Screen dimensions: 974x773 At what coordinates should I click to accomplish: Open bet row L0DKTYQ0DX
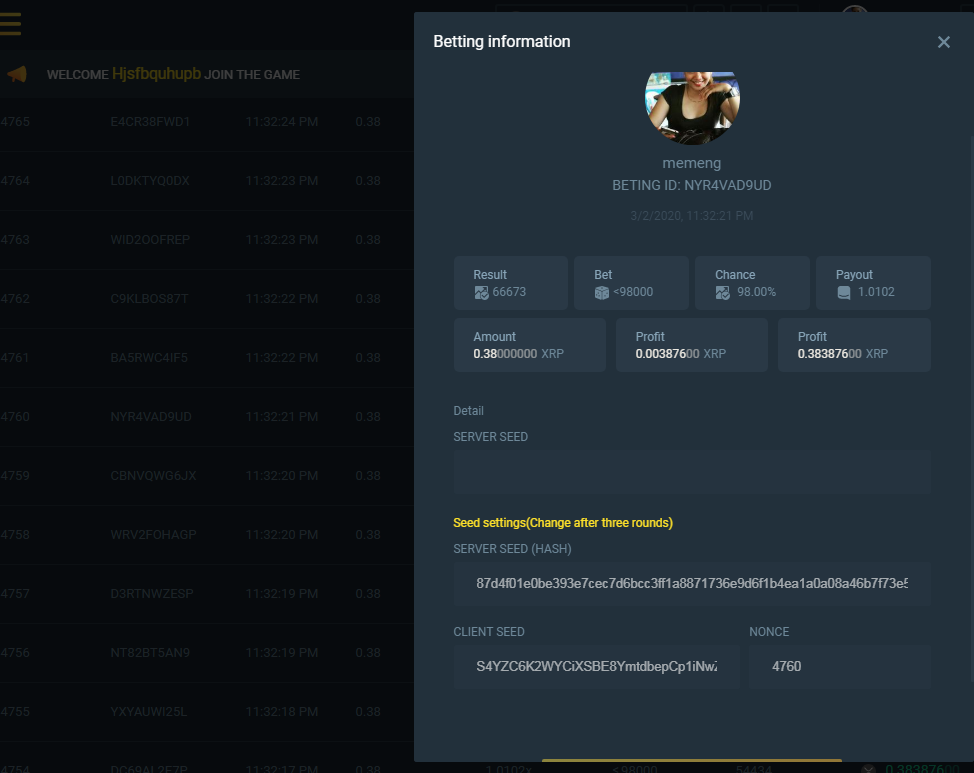click(150, 181)
